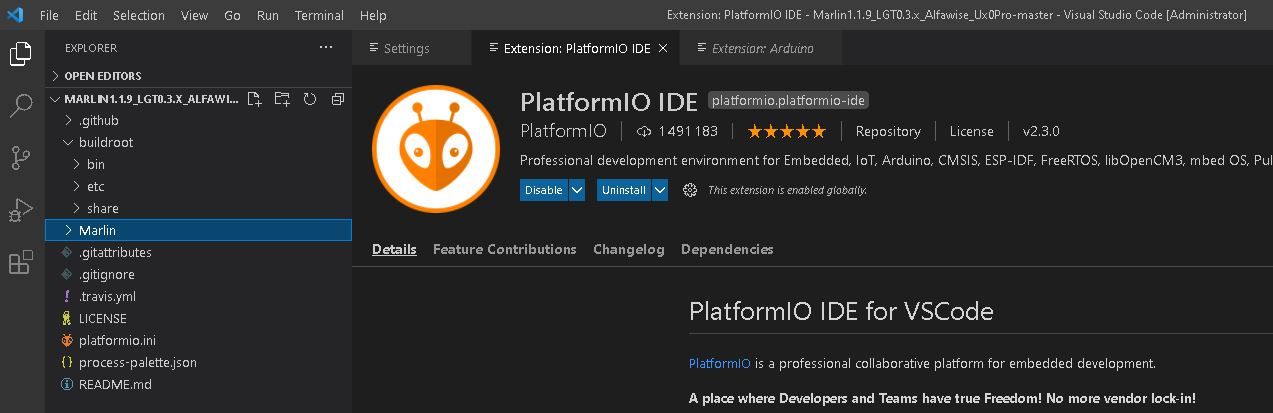Open the Go menu
The image size is (1273, 413).
[x=232, y=15]
